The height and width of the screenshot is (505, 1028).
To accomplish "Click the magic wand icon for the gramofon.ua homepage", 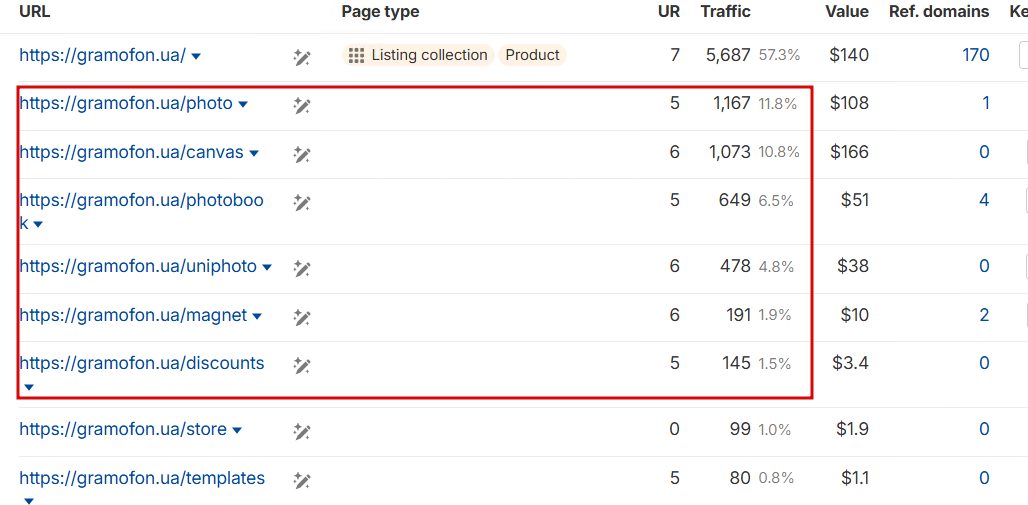I will 302,57.
